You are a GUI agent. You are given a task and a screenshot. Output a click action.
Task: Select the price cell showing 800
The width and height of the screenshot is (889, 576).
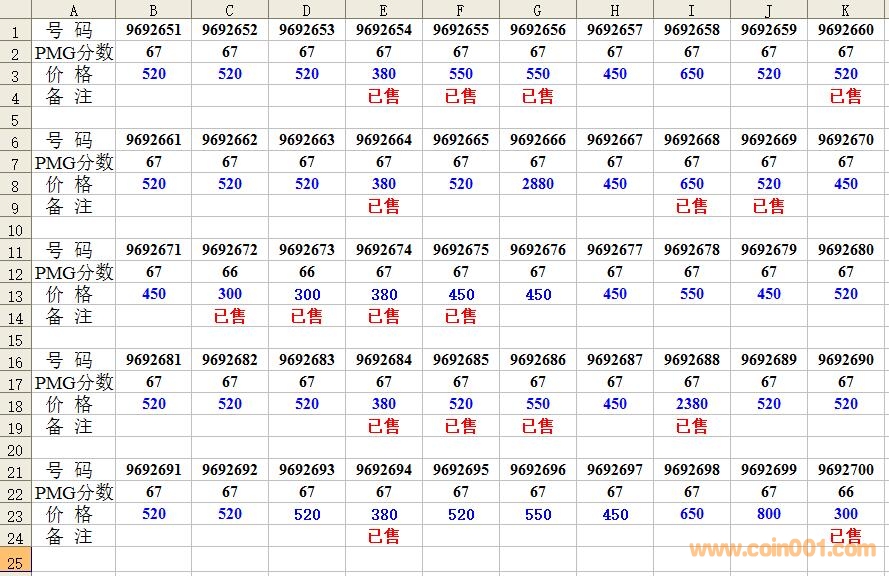click(x=769, y=514)
